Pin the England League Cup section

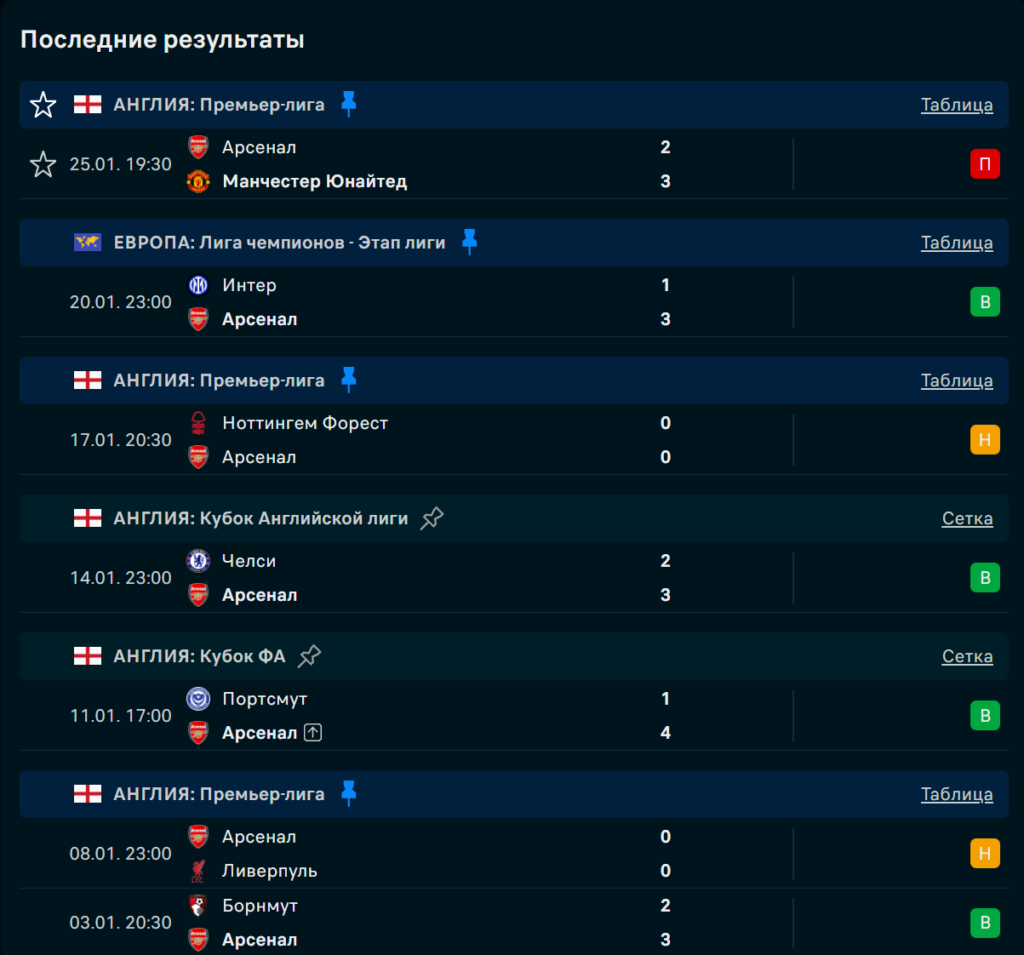432,518
